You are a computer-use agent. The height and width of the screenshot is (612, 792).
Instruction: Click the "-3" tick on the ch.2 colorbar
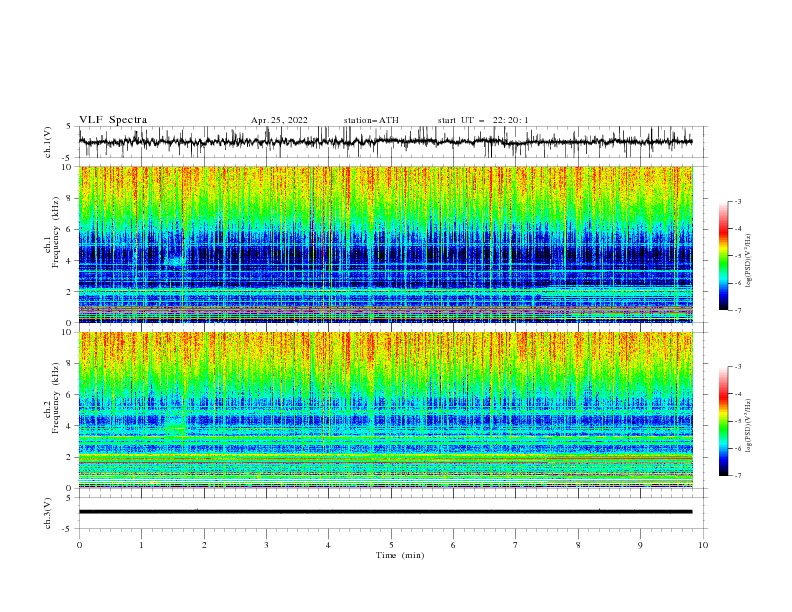point(737,367)
